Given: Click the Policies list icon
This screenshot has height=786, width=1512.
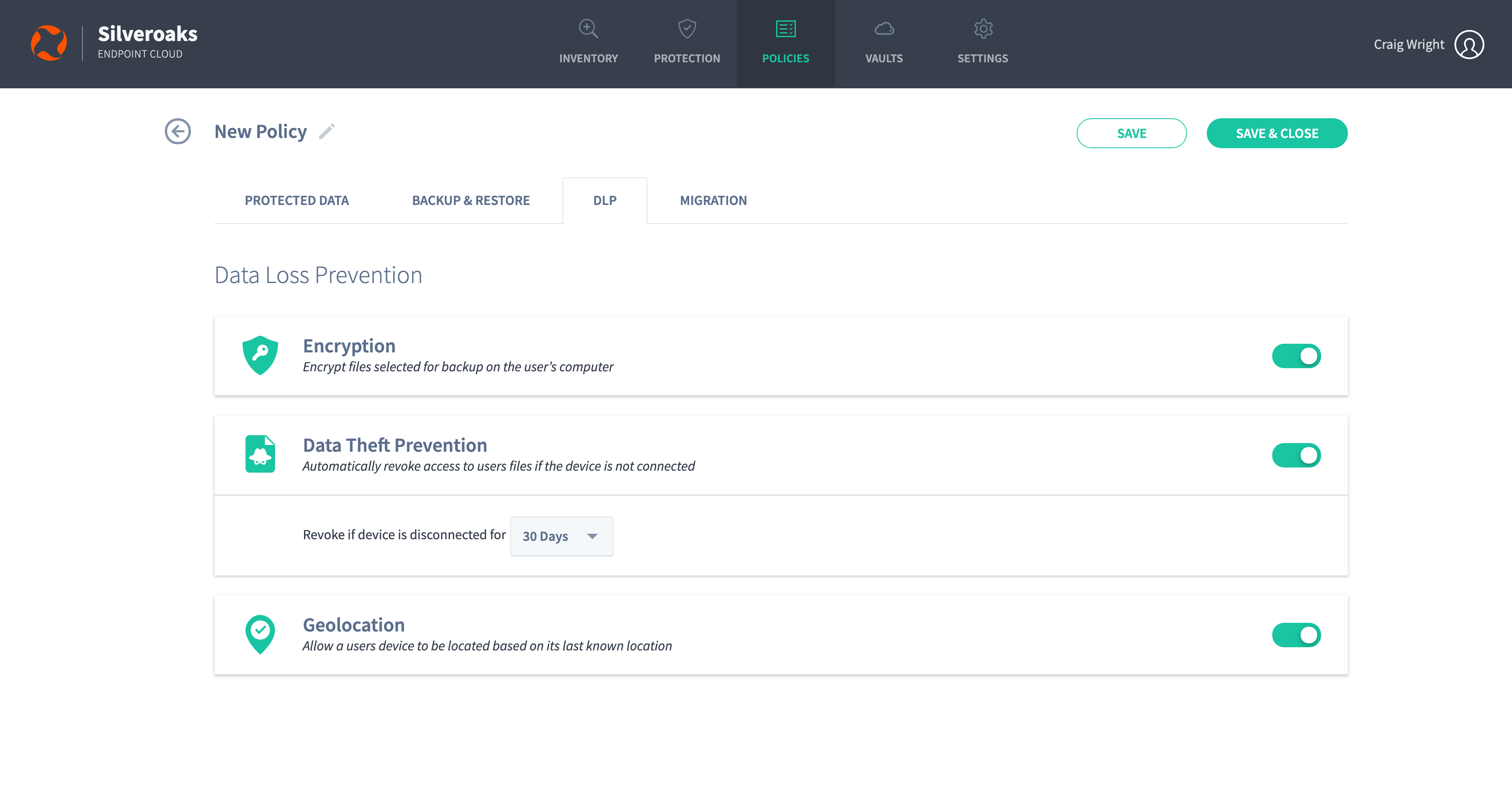Looking at the screenshot, I should pyautogui.click(x=785, y=29).
